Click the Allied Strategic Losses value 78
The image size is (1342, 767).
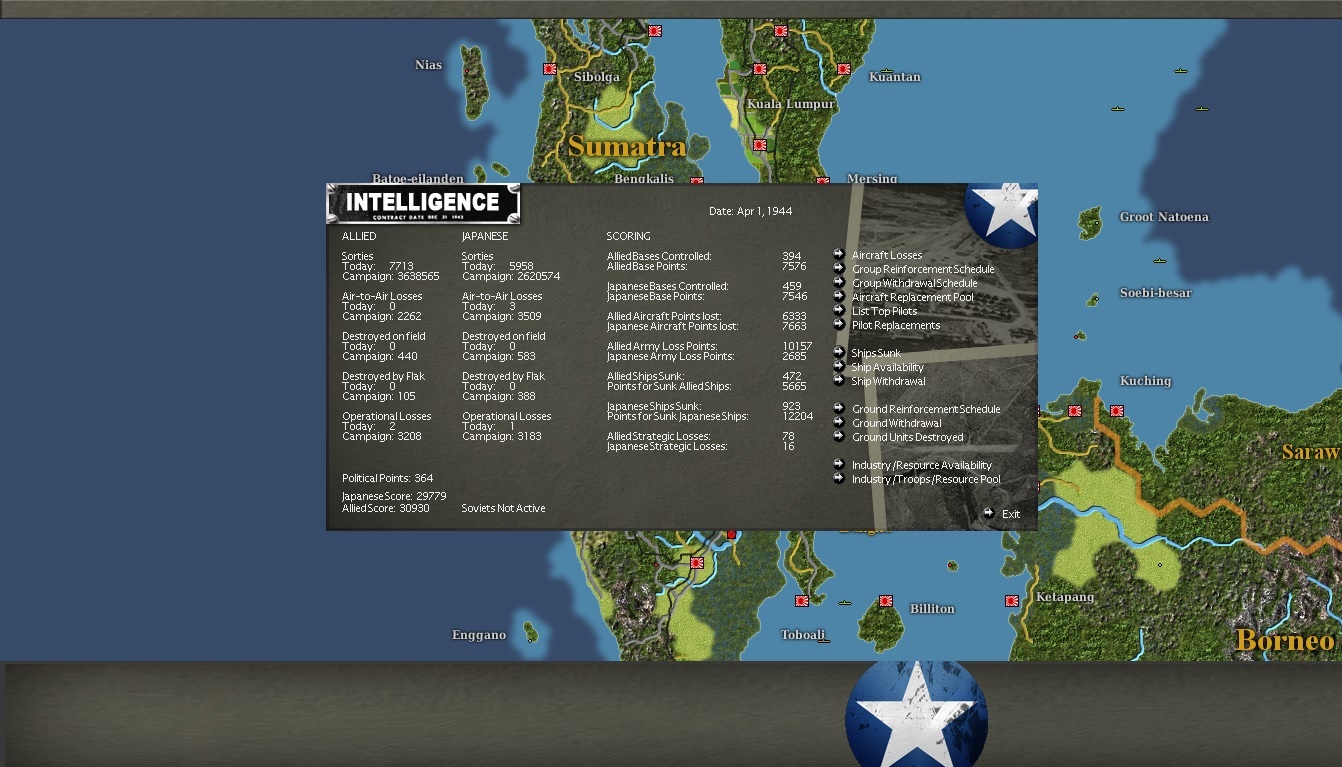[788, 436]
